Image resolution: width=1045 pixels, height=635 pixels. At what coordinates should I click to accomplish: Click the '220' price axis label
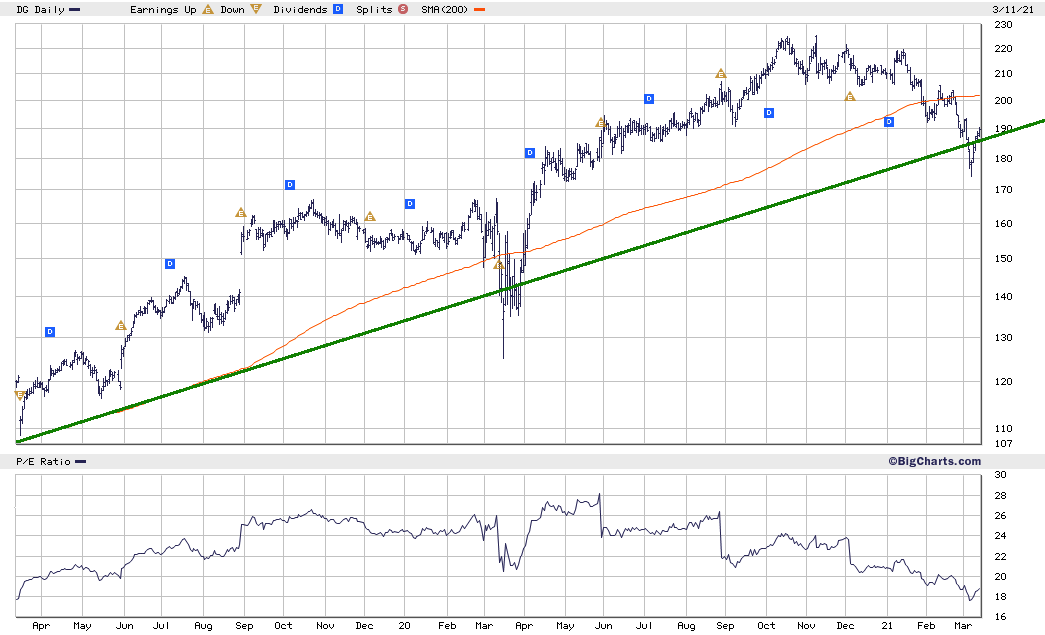click(1003, 49)
